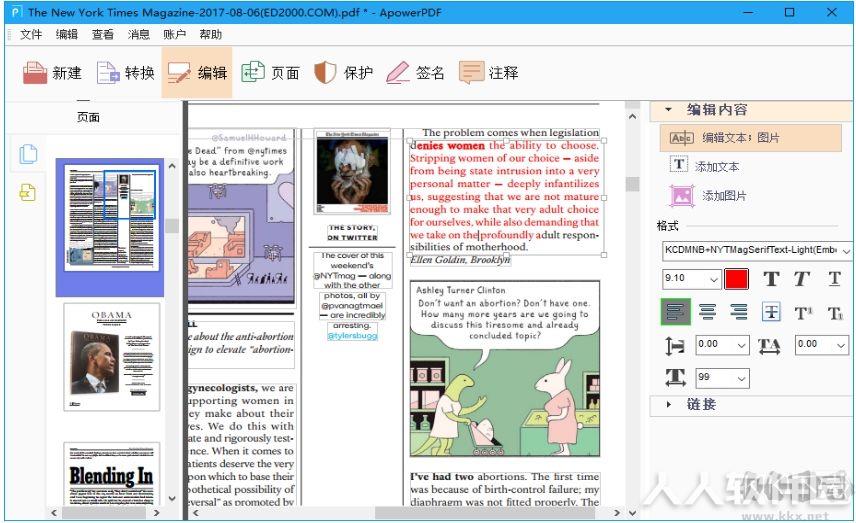
Task: Open the horizontal scale 99 dropdown
Action: (741, 378)
